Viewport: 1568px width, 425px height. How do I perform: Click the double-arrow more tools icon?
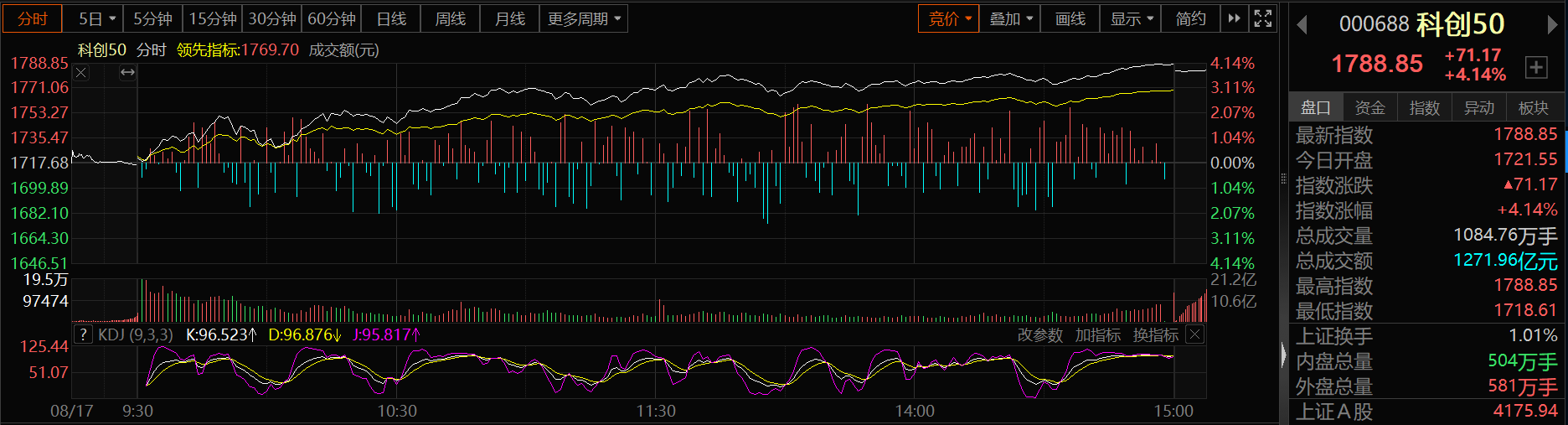coord(1234,18)
